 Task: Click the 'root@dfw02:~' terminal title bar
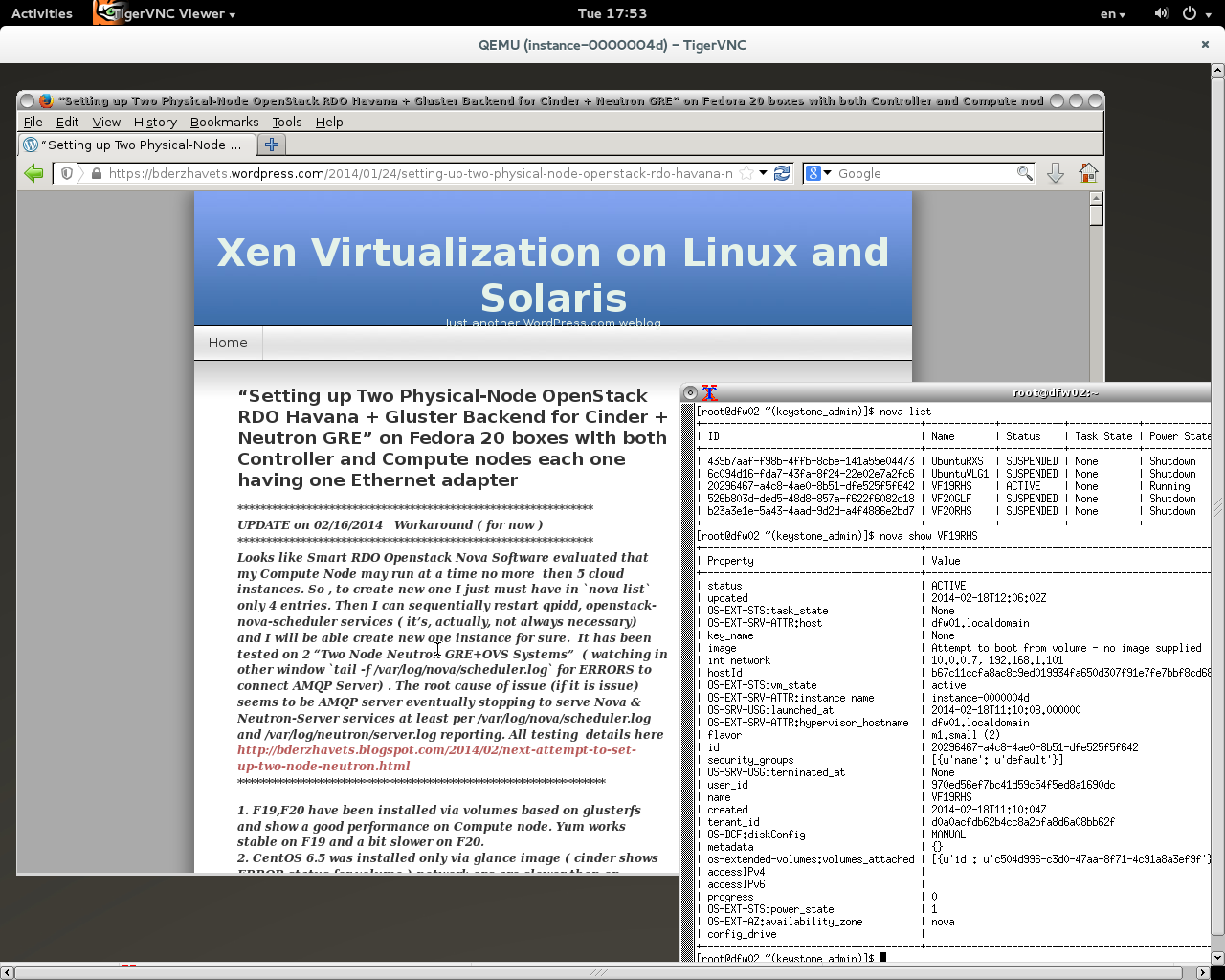pos(1056,392)
